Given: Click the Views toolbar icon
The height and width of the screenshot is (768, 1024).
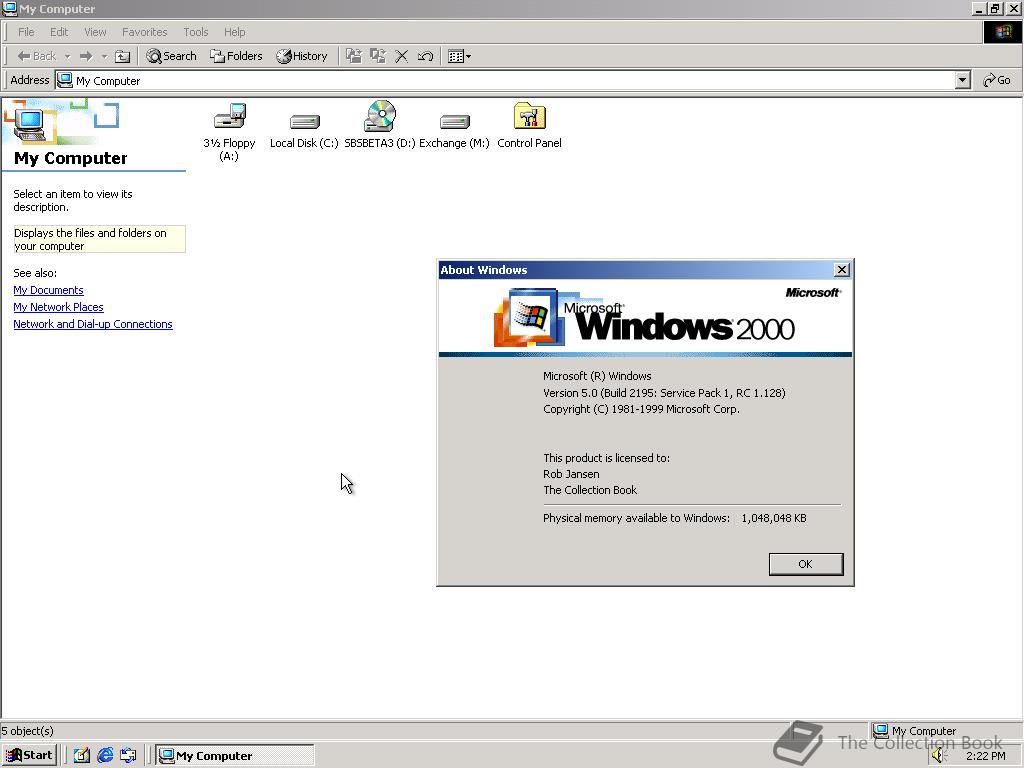Looking at the screenshot, I should click(459, 56).
